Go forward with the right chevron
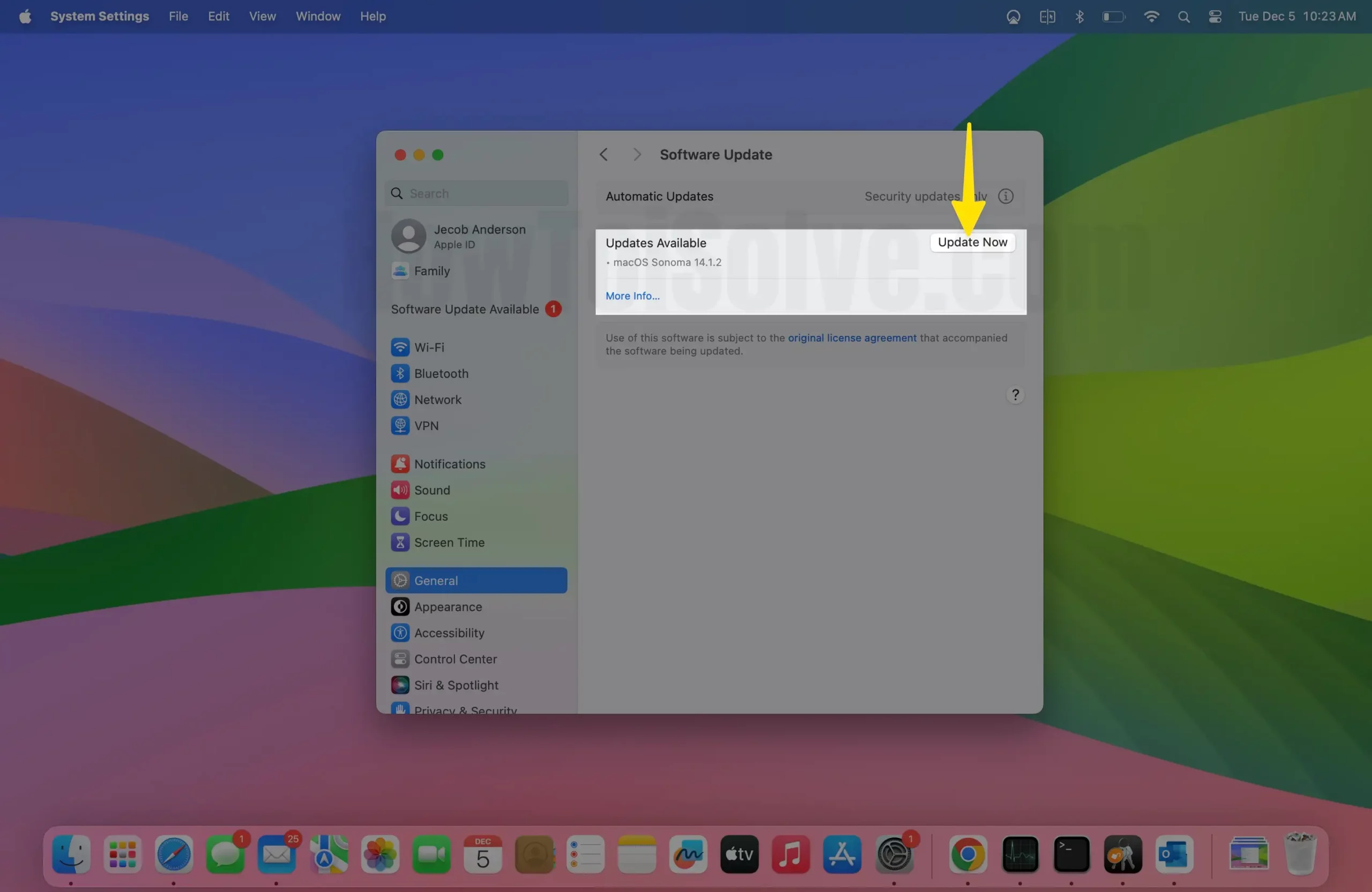The width and height of the screenshot is (1372, 892). [636, 154]
